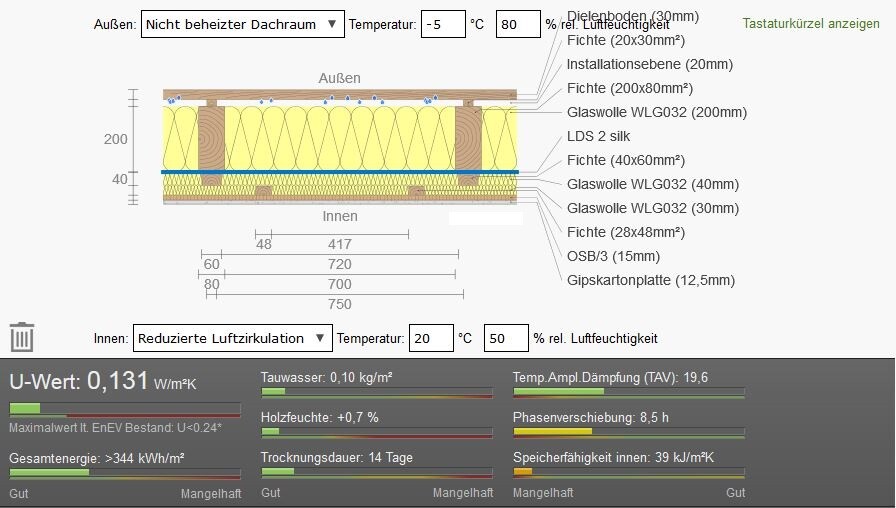Select the 'Gipskartonplatte (12,5mm)' layer label
This screenshot has height=508, width=896.
click(x=650, y=280)
